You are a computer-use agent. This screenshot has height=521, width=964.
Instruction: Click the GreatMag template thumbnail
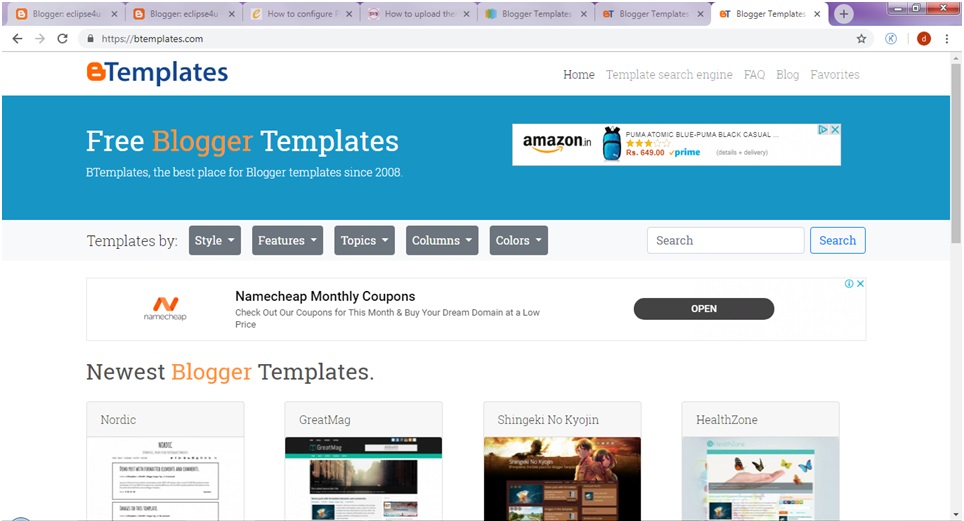click(x=363, y=479)
